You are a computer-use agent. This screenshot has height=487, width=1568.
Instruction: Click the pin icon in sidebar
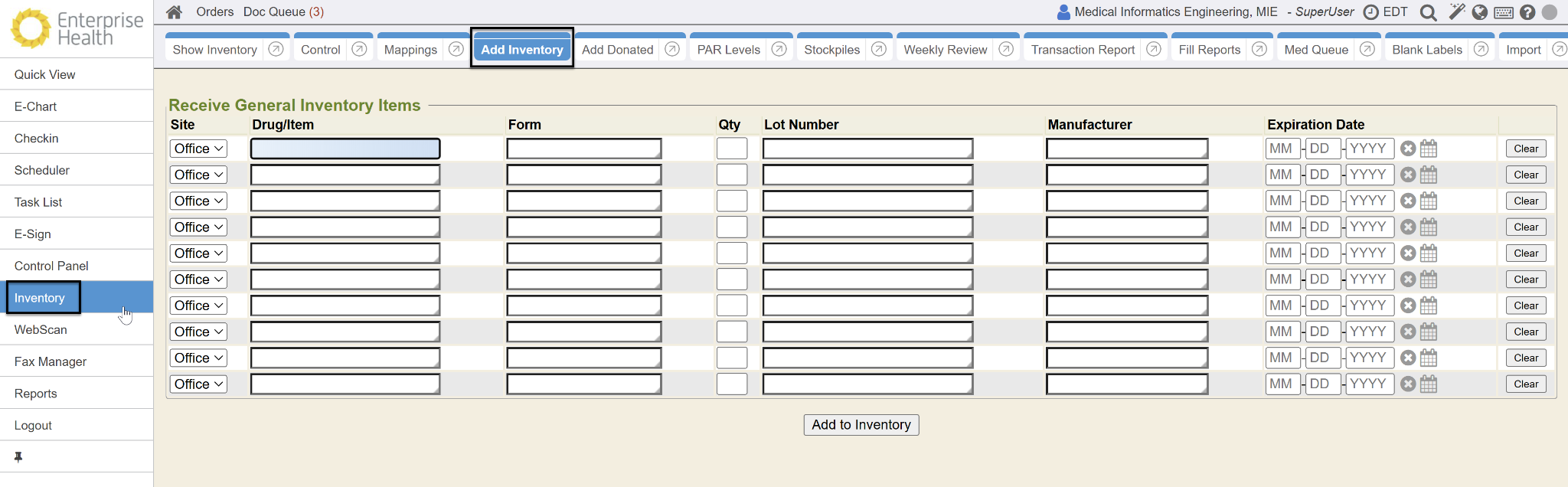(18, 457)
